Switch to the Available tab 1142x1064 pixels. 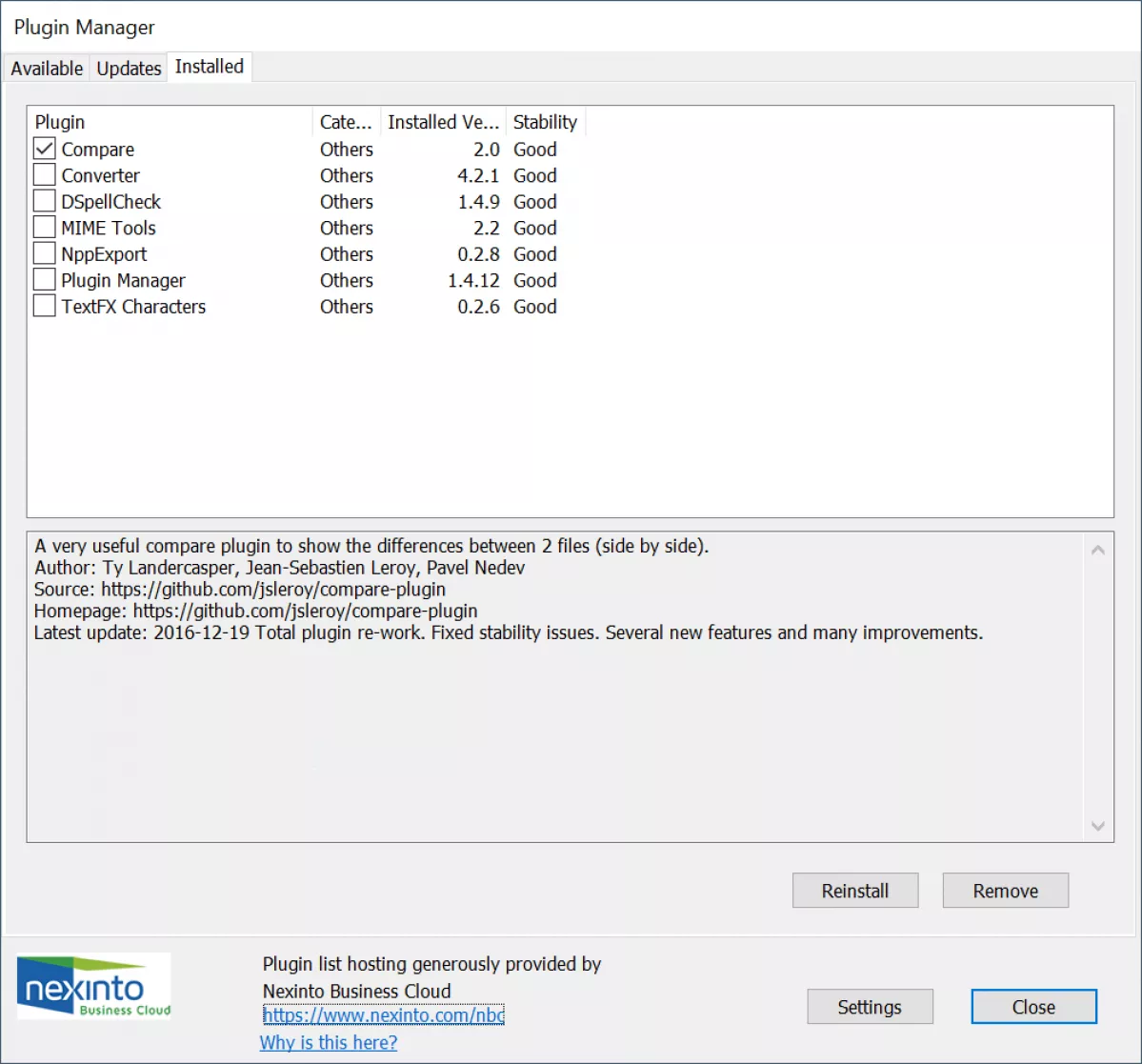[x=47, y=69]
